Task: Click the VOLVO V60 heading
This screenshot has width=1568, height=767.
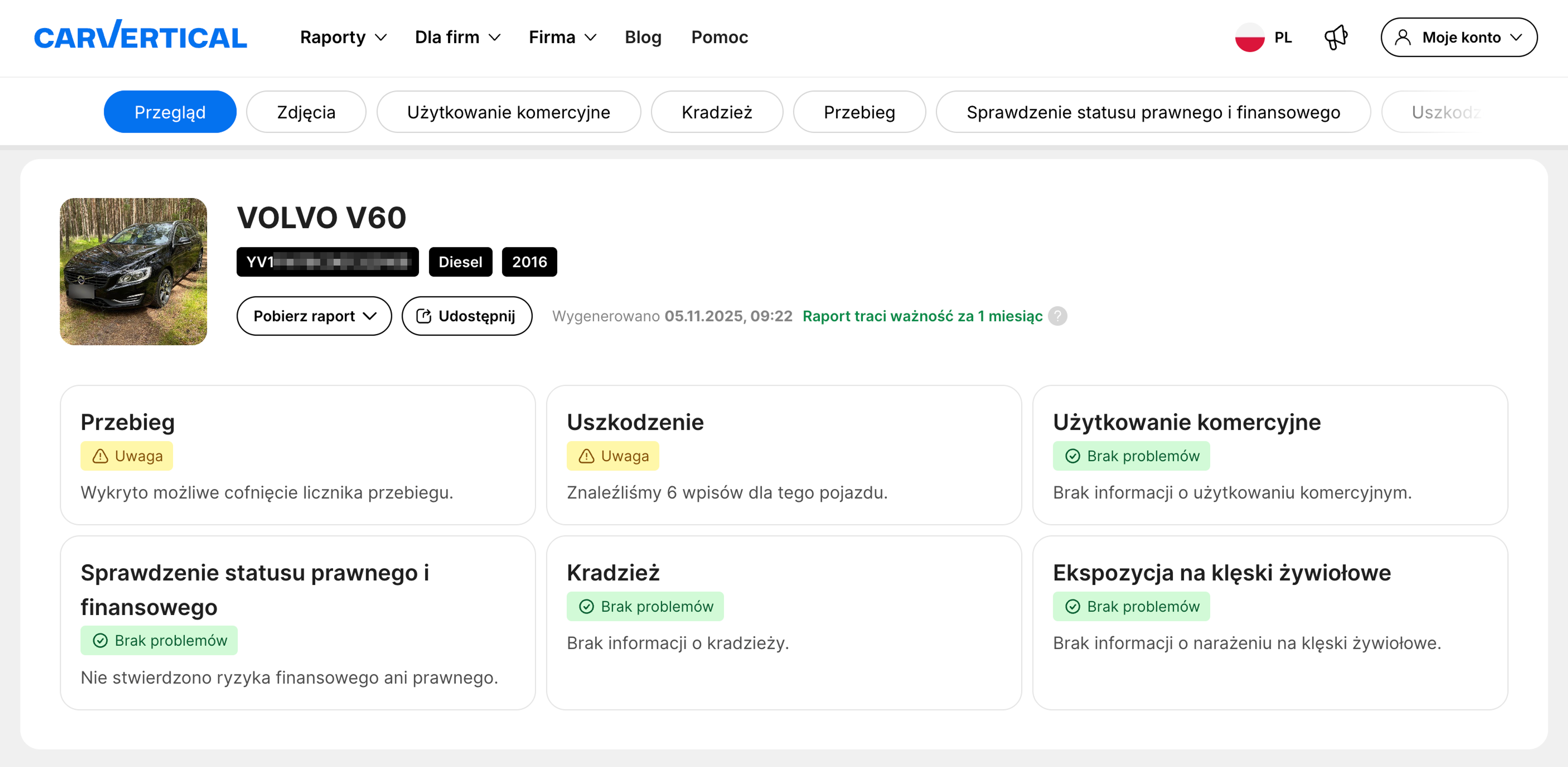Action: point(321,217)
